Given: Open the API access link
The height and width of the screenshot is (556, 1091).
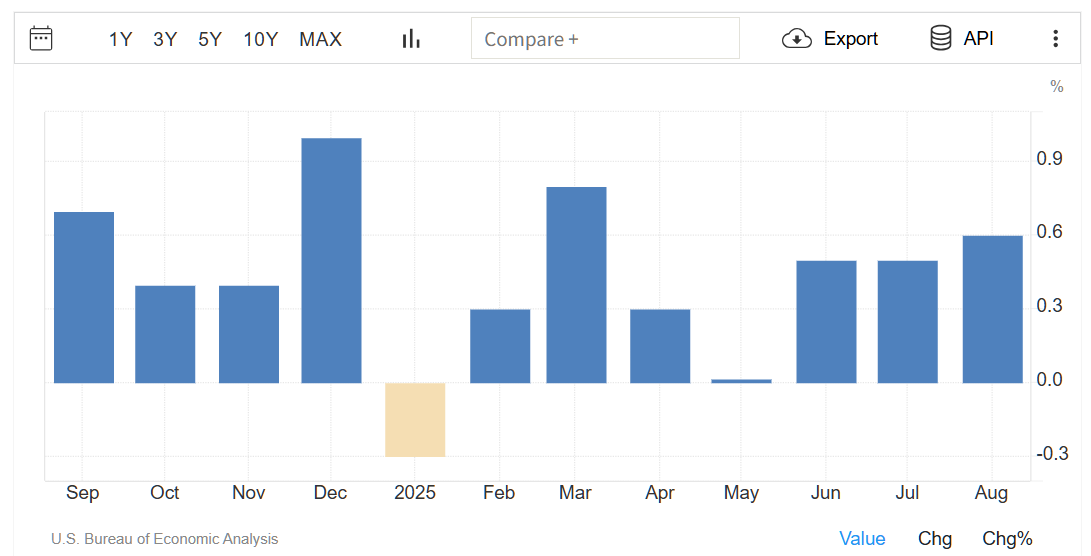Looking at the screenshot, I should coord(978,39).
